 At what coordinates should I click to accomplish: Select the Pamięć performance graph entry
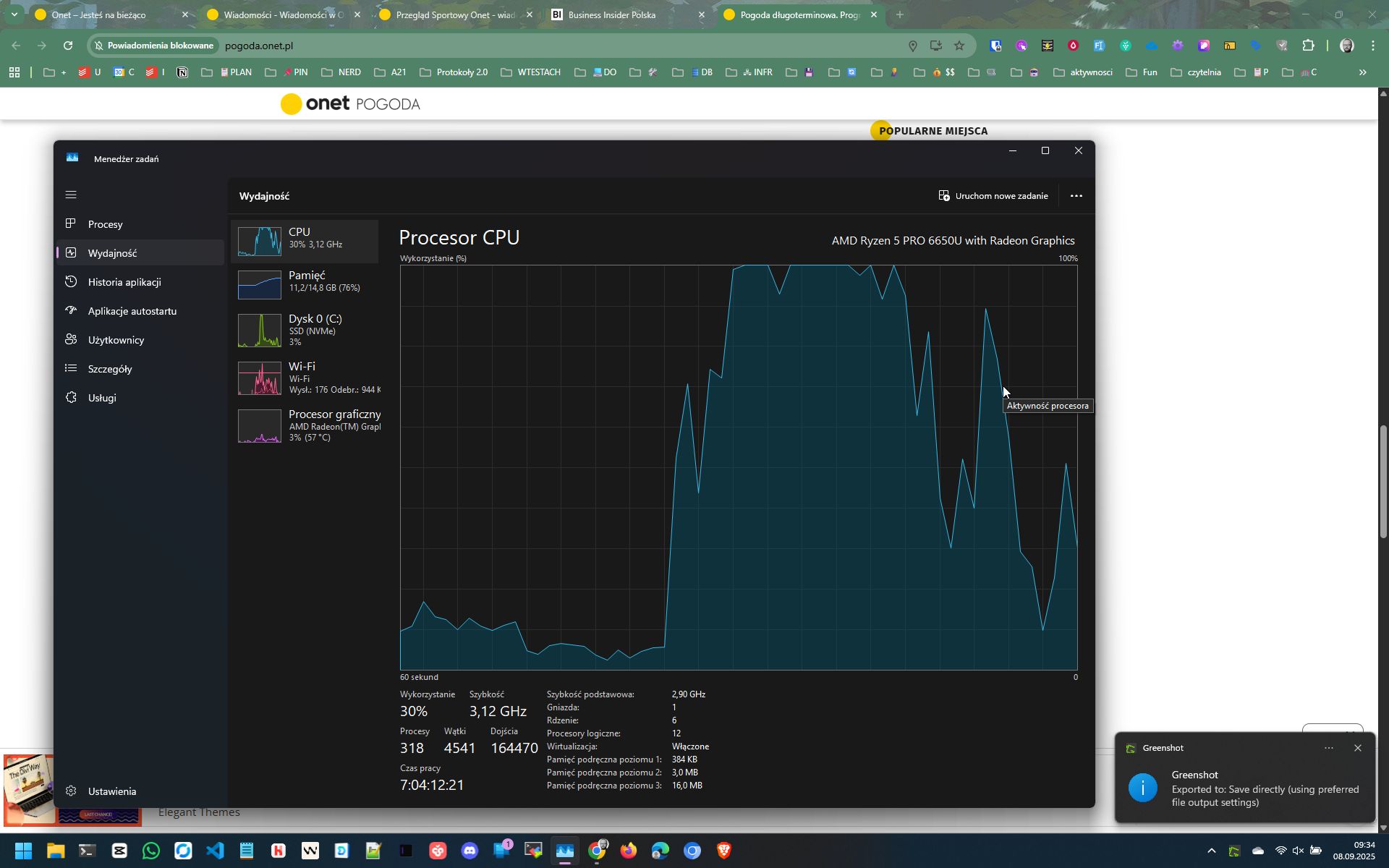[x=307, y=281]
